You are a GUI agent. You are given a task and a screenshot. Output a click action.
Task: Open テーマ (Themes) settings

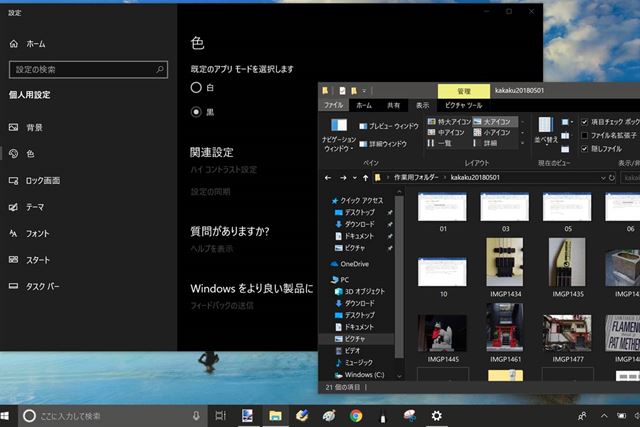click(27, 207)
